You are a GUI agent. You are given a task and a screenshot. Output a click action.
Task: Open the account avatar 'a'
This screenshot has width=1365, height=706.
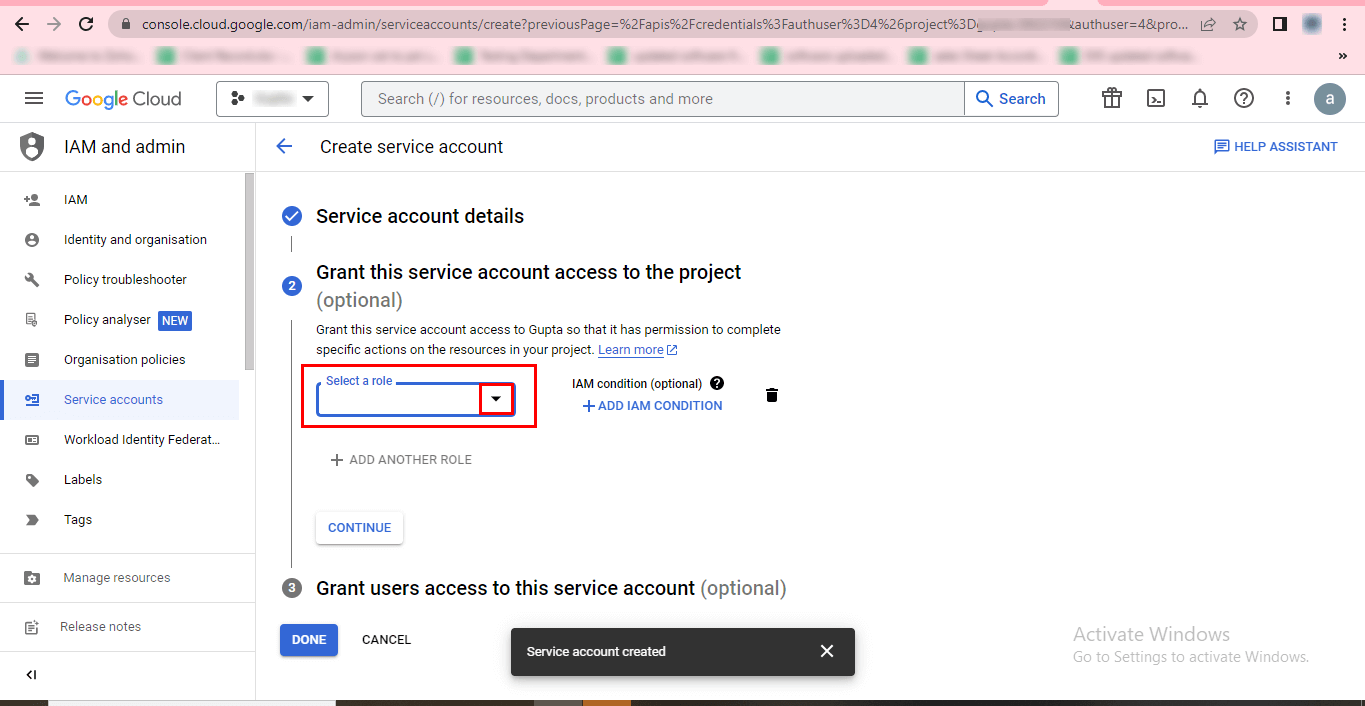click(1329, 98)
